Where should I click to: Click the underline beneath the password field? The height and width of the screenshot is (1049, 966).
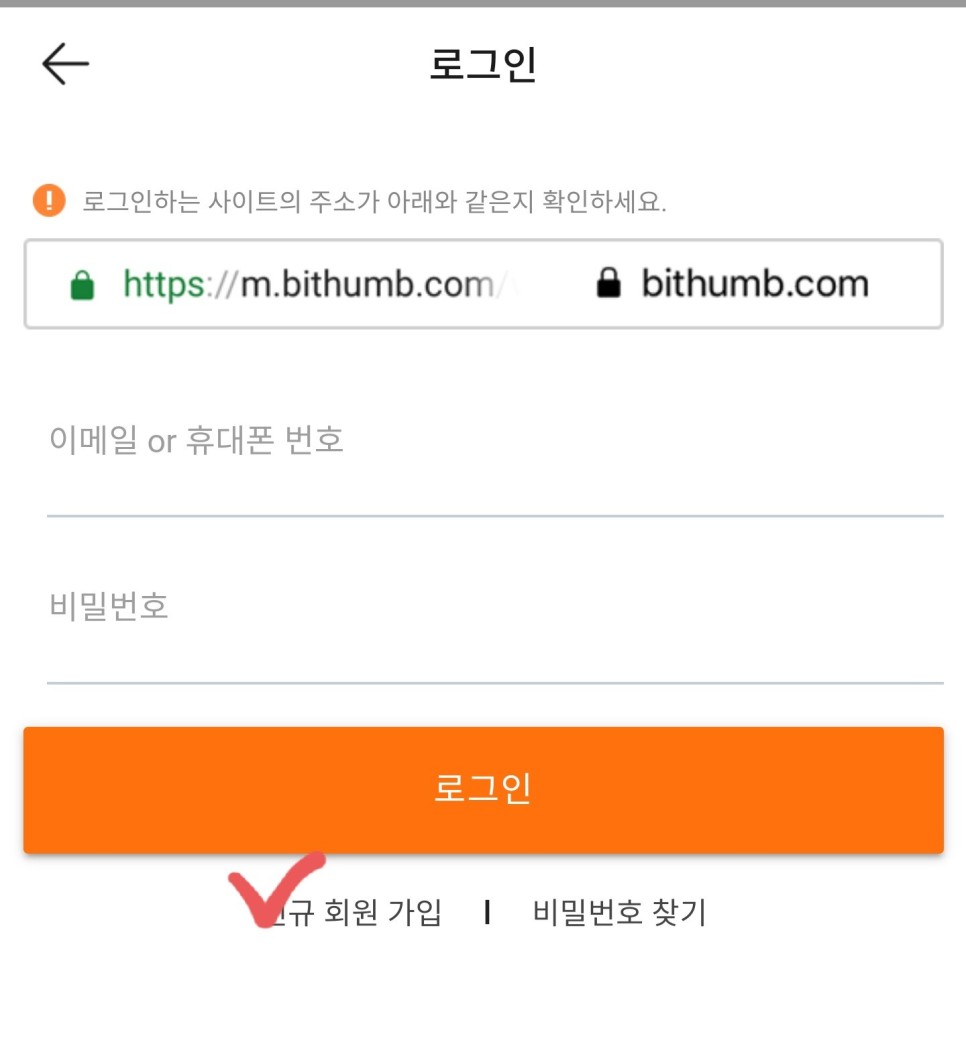tap(495, 683)
